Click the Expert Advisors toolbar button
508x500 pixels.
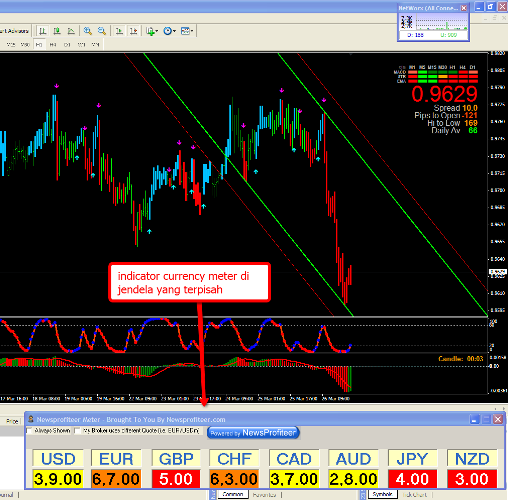pos(15,31)
